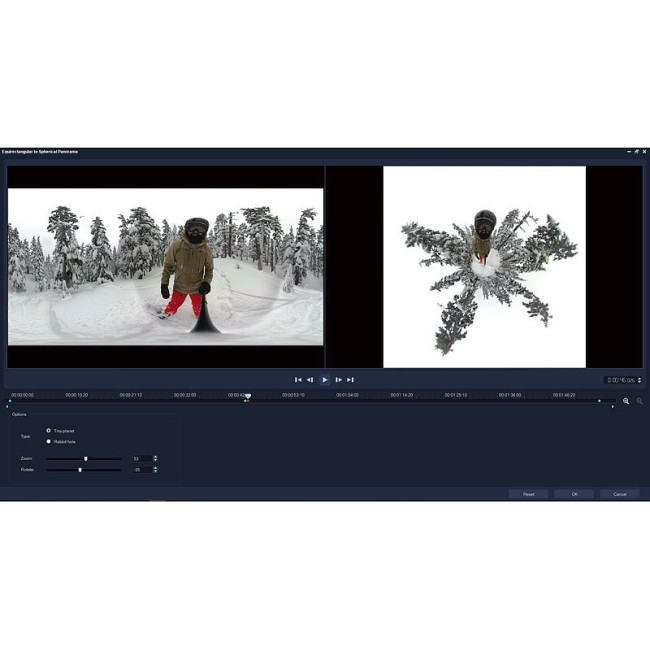The image size is (650, 650).
Task: Adjust timecode using its stepper arrows
Action: point(639,380)
